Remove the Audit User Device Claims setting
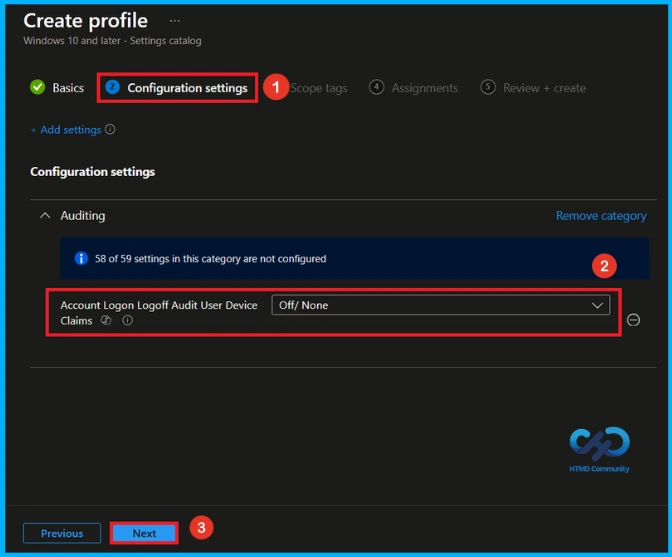Screen dimensions: 672x557 click(x=633, y=320)
